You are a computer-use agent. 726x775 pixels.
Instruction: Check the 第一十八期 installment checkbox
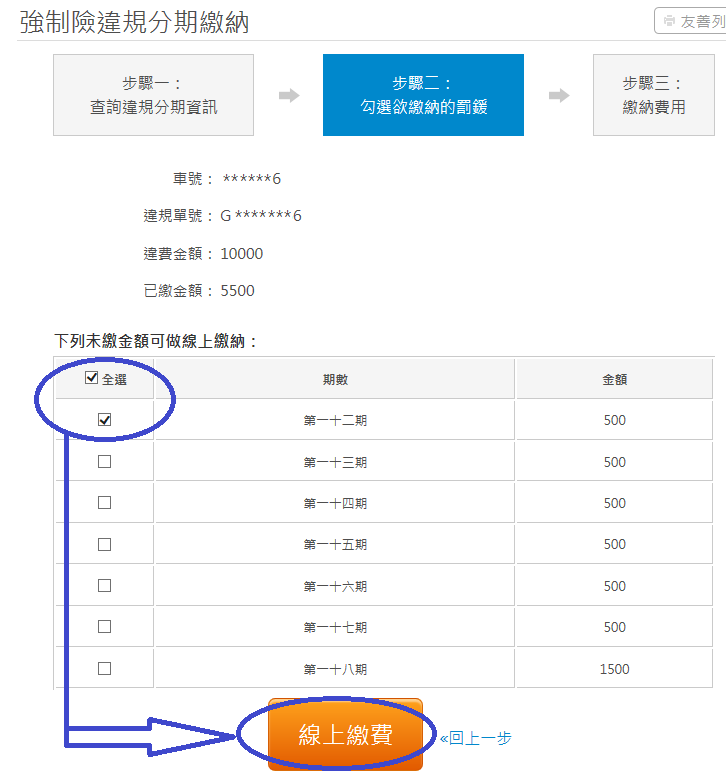point(104,669)
